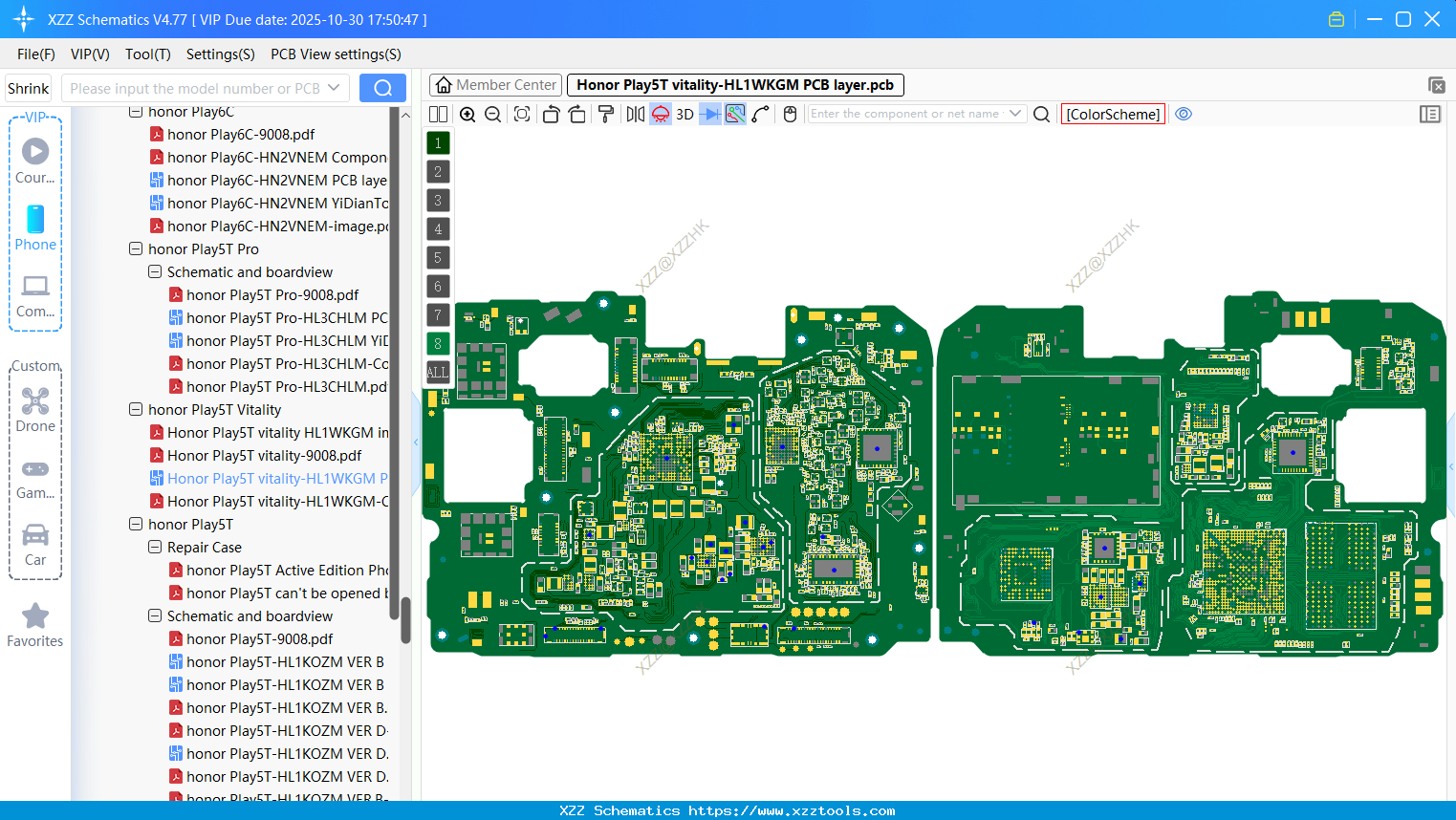Collapse Schematic and boardview under Play5T Pro
Screen dimensions: 1456x820
point(155,271)
